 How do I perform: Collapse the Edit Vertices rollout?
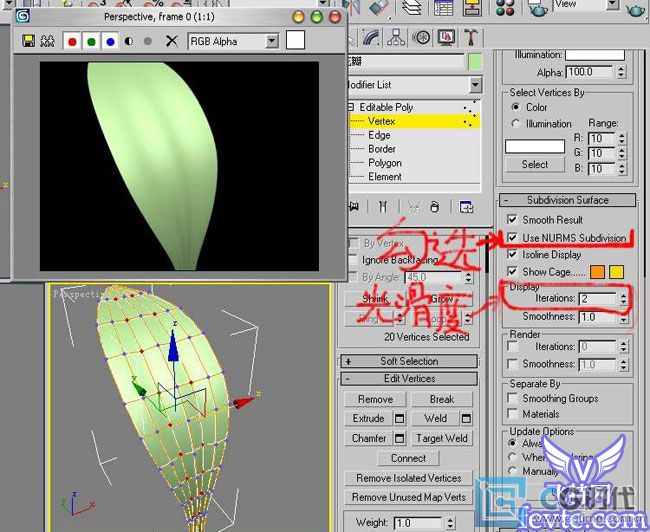point(409,379)
